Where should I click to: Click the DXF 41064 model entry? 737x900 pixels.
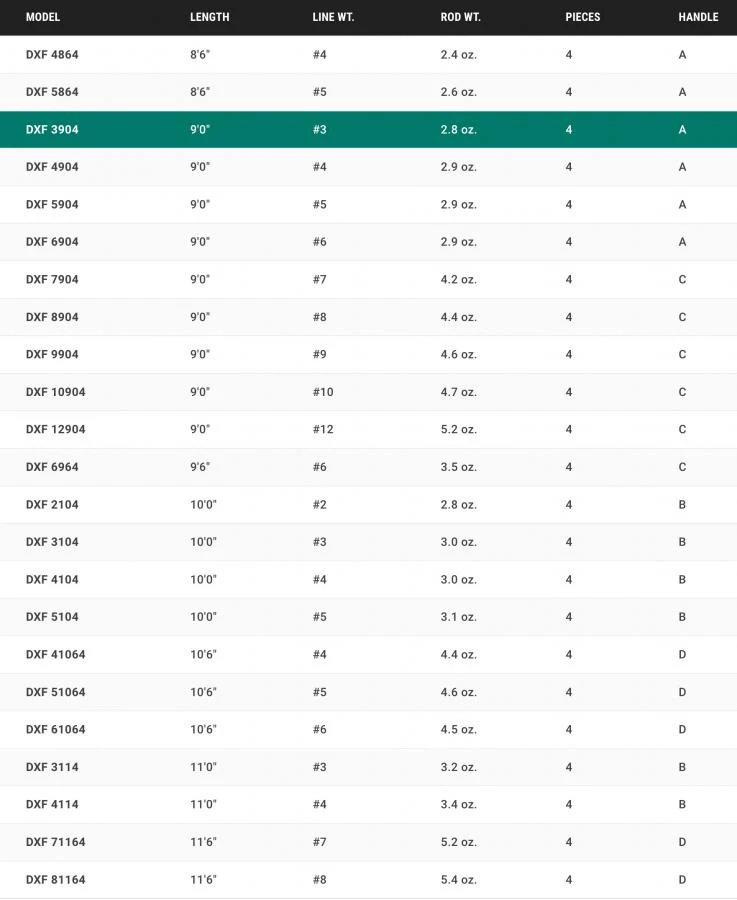point(56,655)
